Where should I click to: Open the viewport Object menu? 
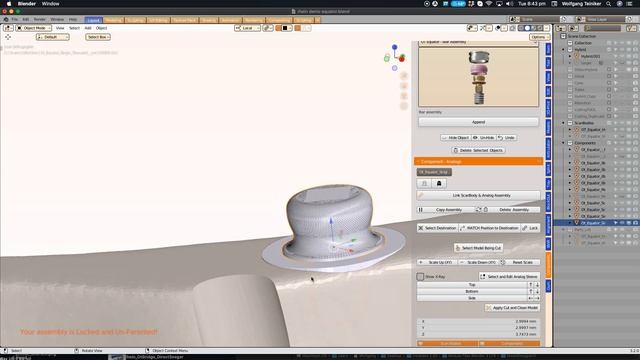101,28
